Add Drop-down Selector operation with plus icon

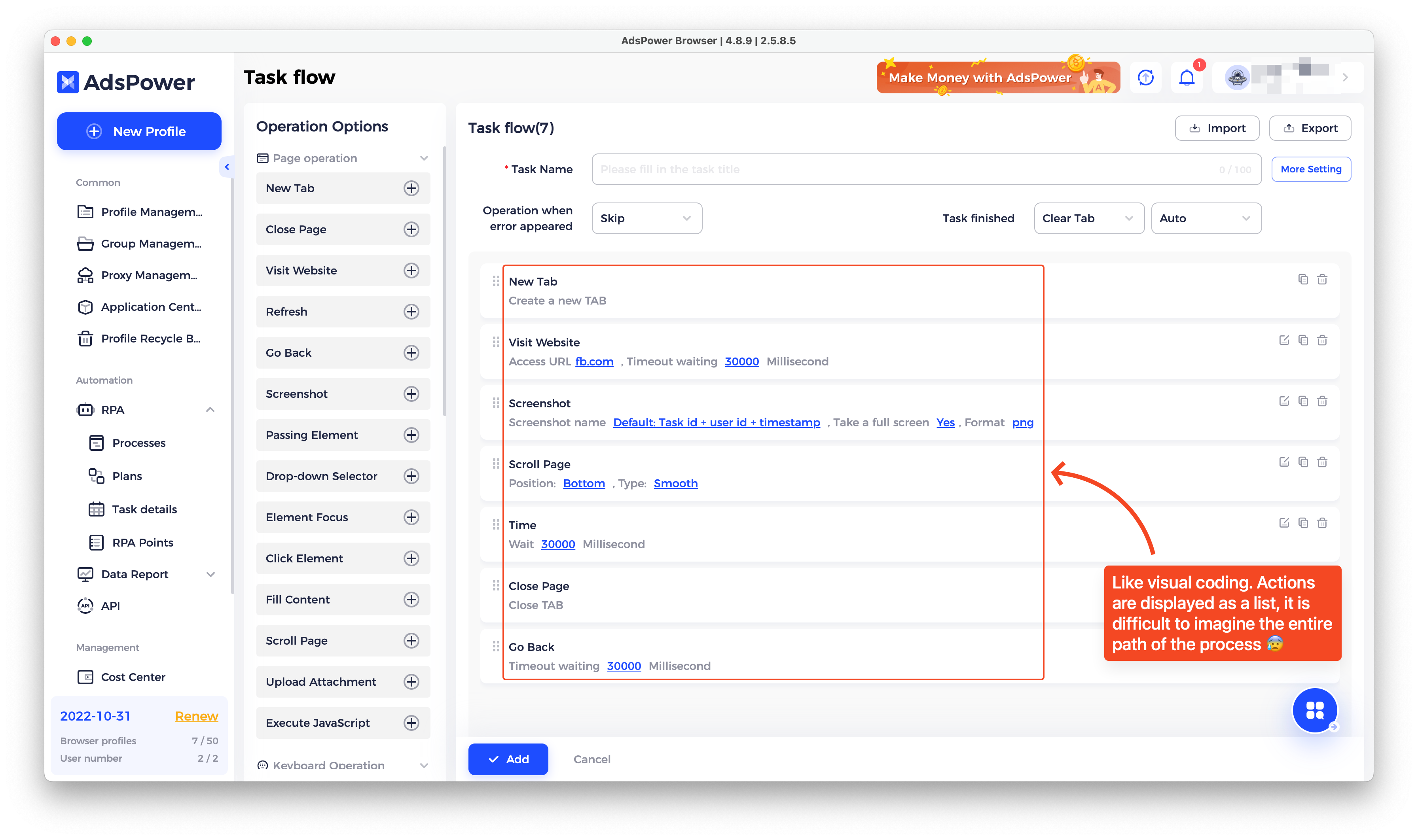[x=411, y=476]
